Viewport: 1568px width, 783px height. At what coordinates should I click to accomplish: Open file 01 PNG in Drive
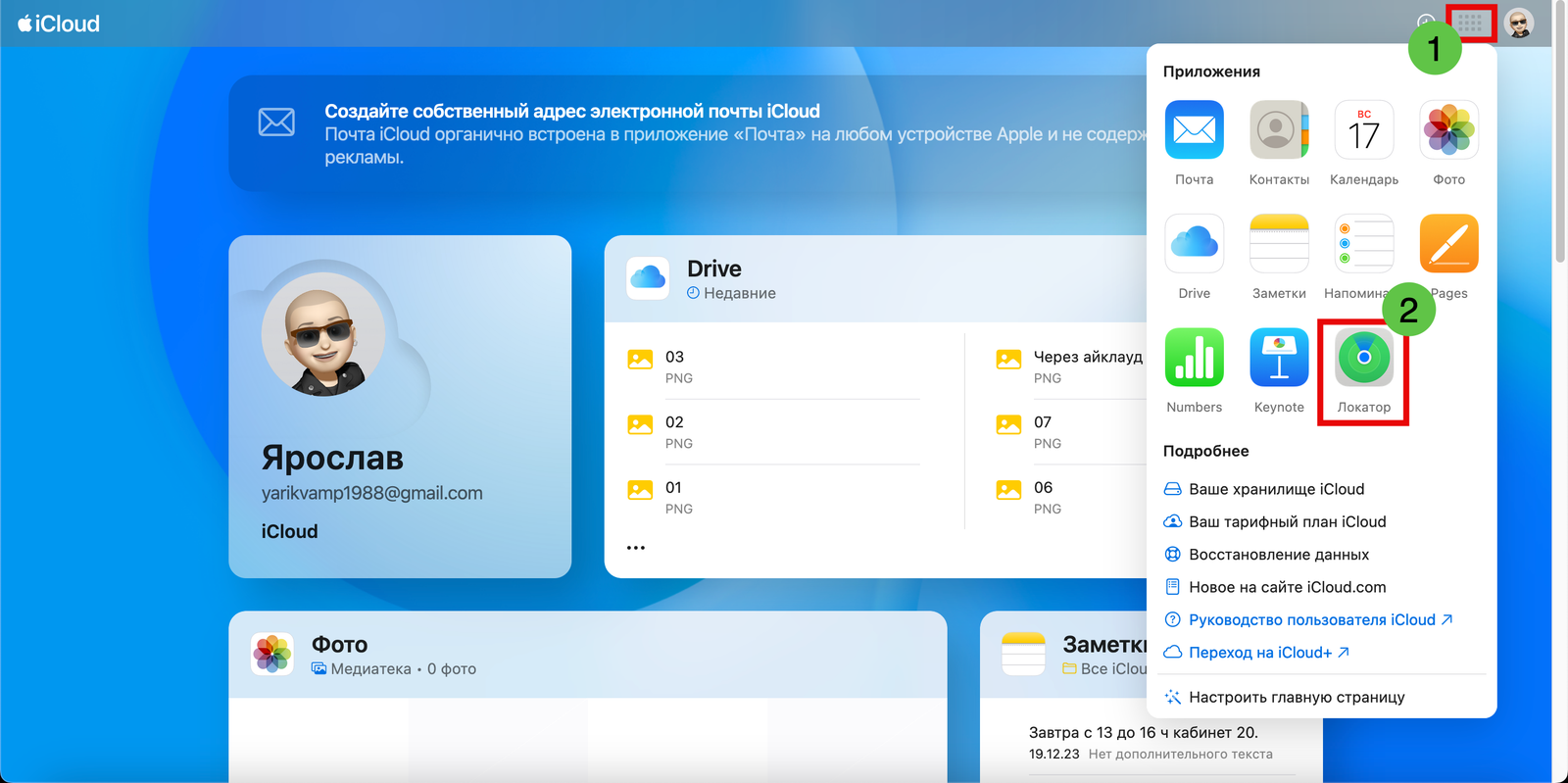pyautogui.click(x=773, y=497)
